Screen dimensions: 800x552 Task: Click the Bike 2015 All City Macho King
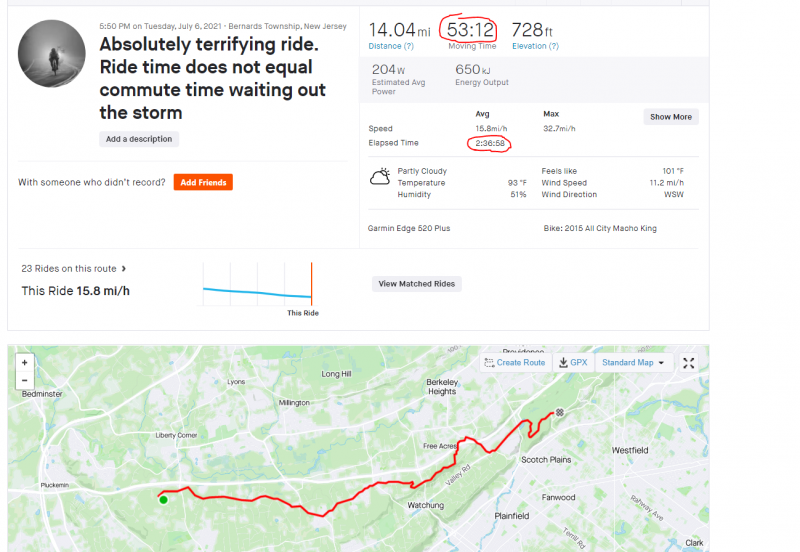point(600,229)
